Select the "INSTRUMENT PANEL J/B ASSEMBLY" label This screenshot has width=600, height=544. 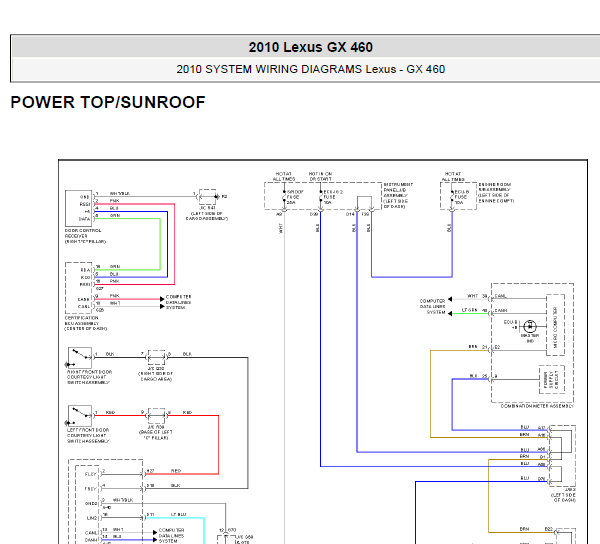[398, 190]
